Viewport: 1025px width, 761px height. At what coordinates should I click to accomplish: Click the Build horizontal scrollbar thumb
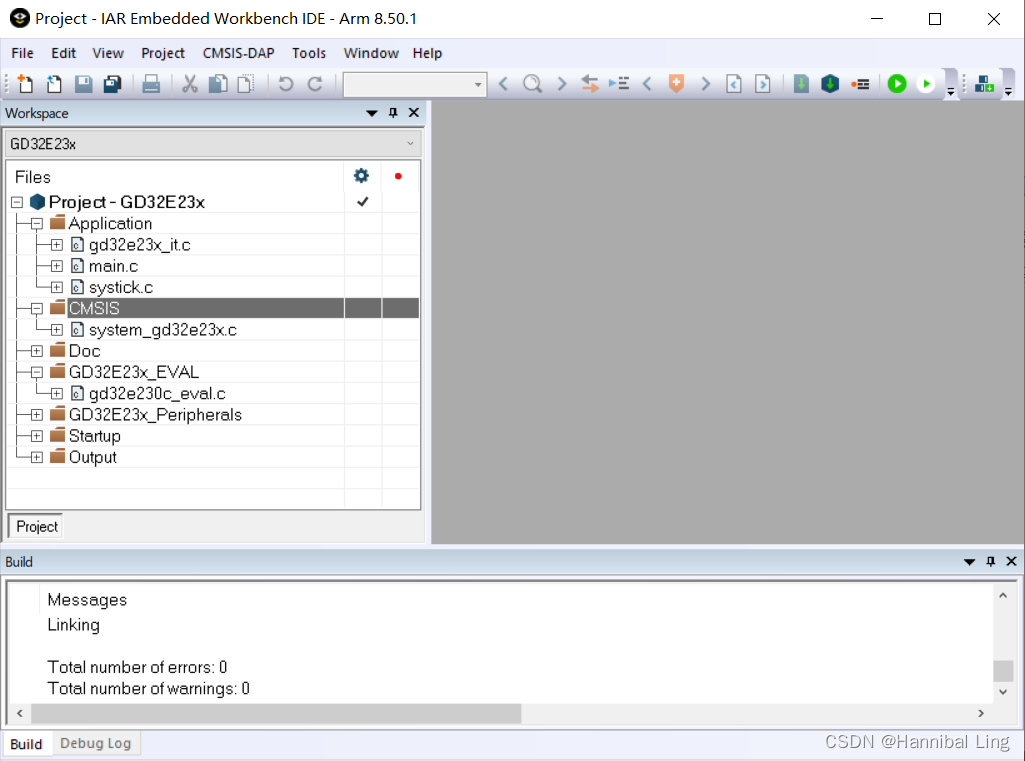(x=276, y=713)
